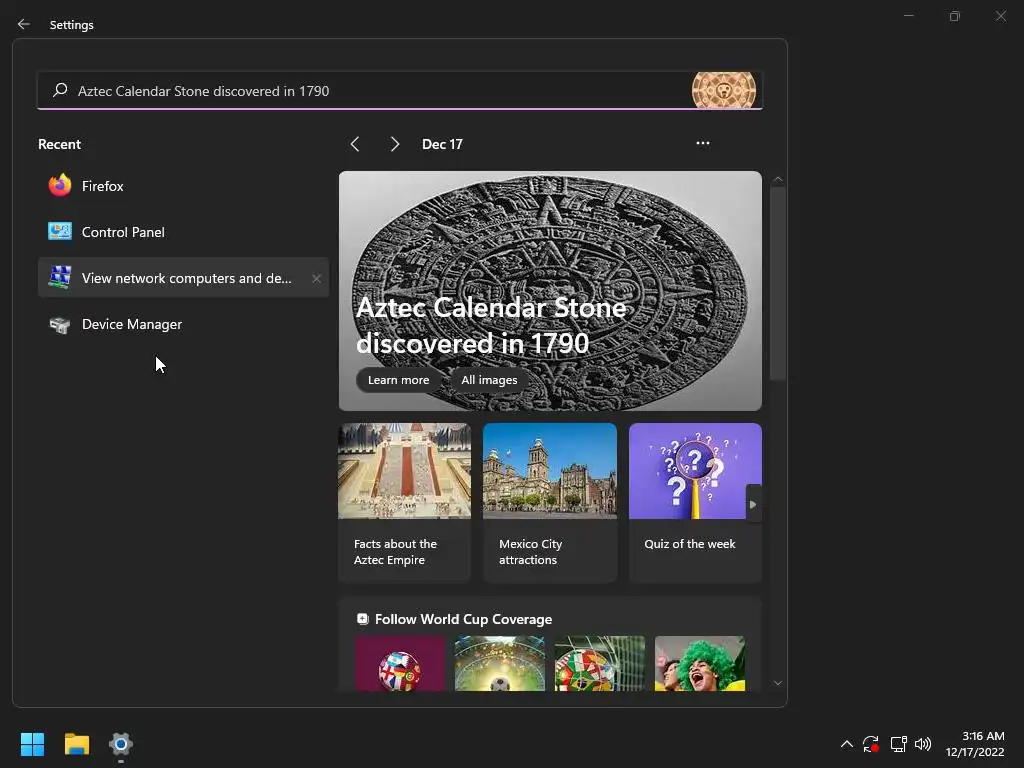Open second World Cup stadium thumbnail
The height and width of the screenshot is (768, 1024).
tap(500, 664)
